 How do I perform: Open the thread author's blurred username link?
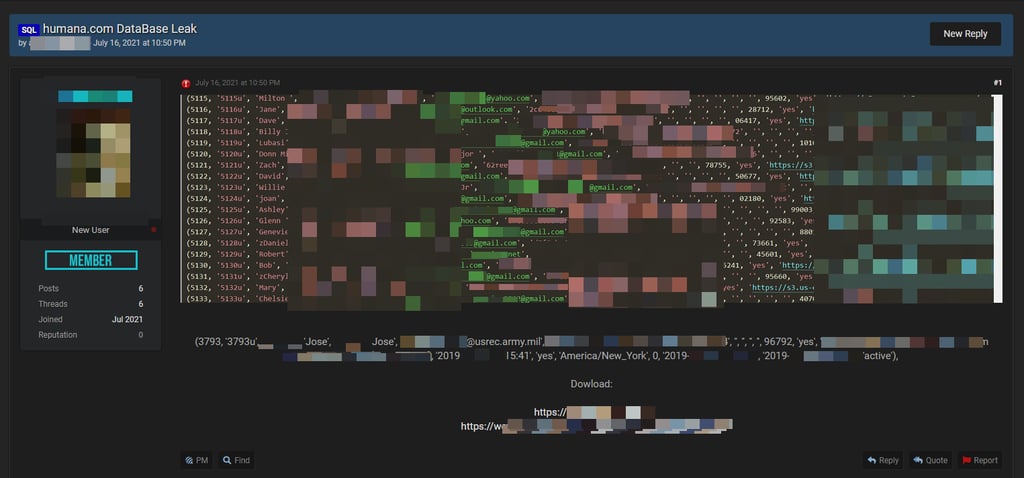pos(60,44)
